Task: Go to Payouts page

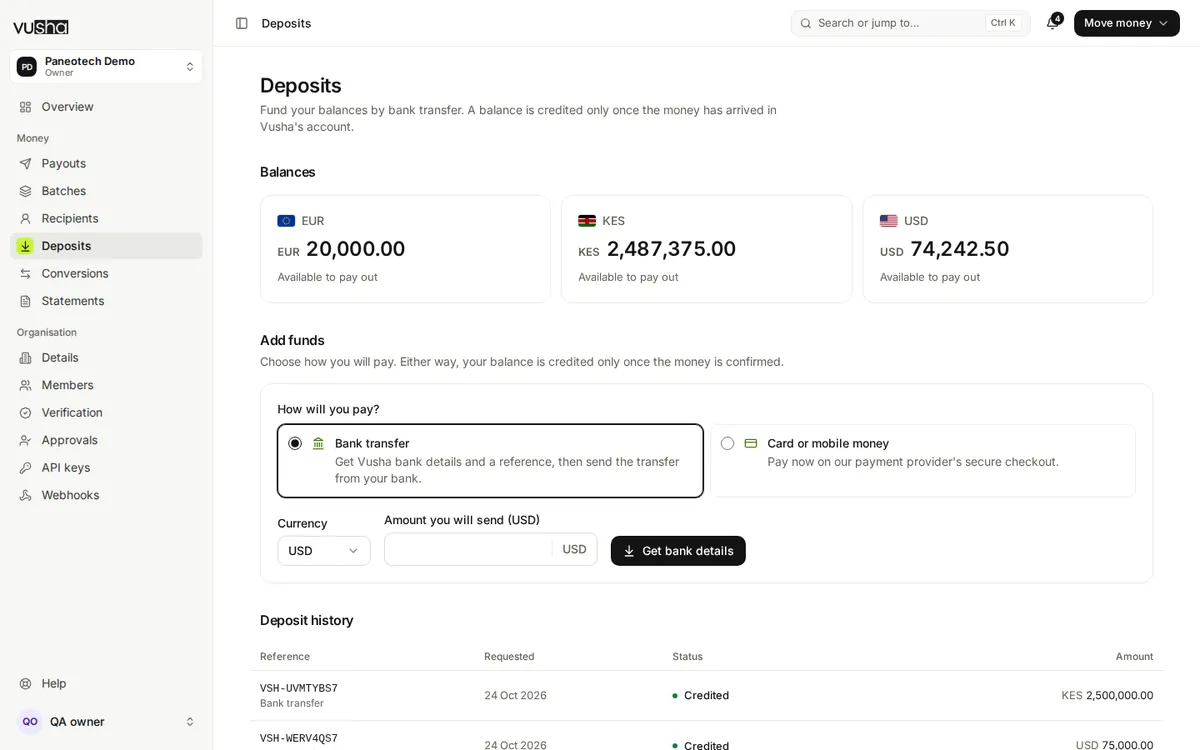Action: (x=106, y=163)
